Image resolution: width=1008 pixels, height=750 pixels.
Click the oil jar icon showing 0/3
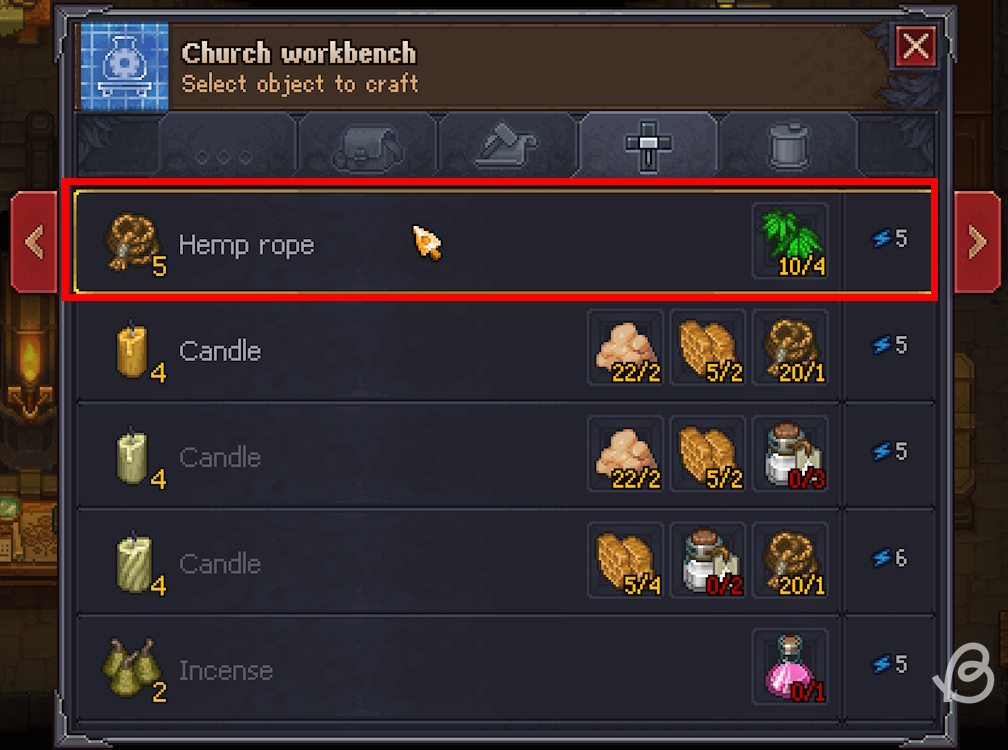pyautogui.click(x=790, y=455)
